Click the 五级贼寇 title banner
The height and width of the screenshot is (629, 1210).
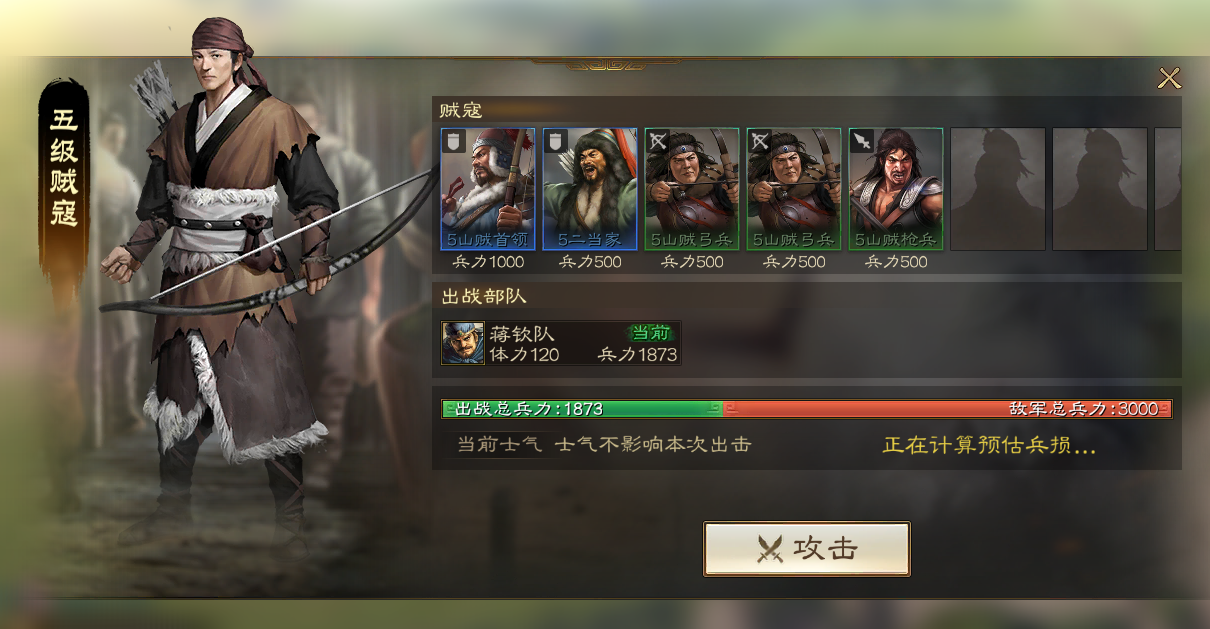pyautogui.click(x=64, y=170)
